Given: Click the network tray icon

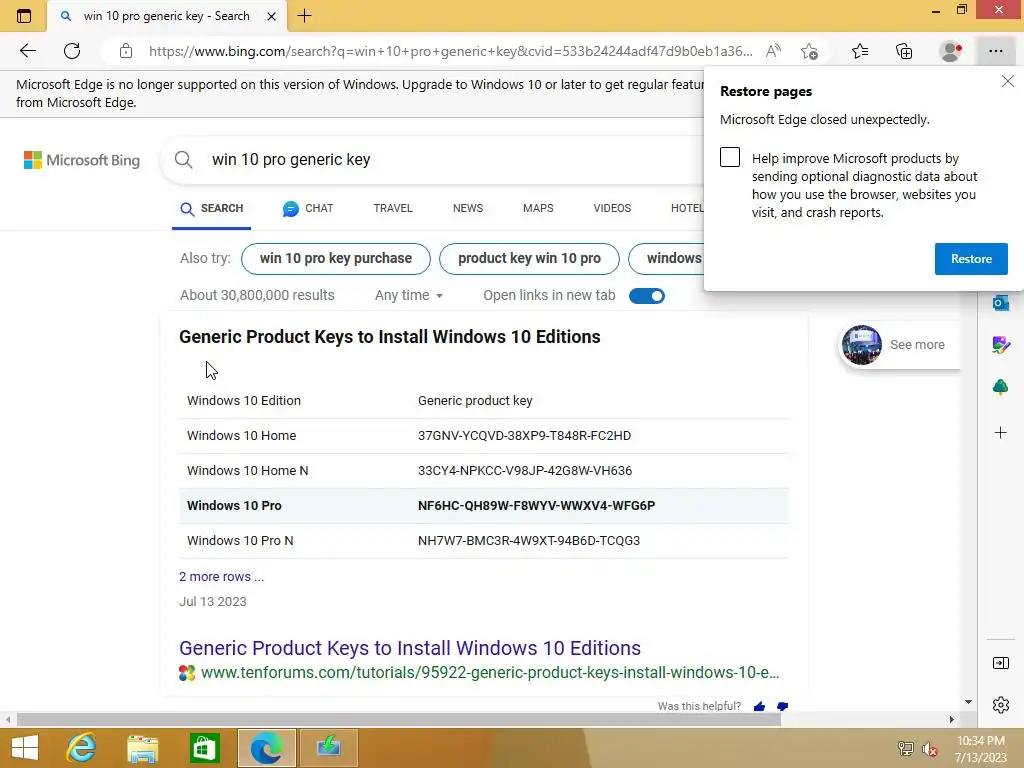Looking at the screenshot, I should tap(905, 749).
